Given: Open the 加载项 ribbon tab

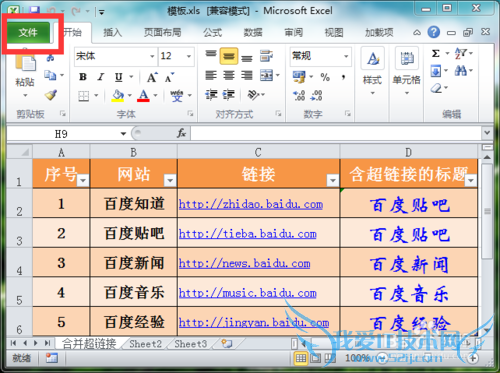Looking at the screenshot, I should 379,32.
